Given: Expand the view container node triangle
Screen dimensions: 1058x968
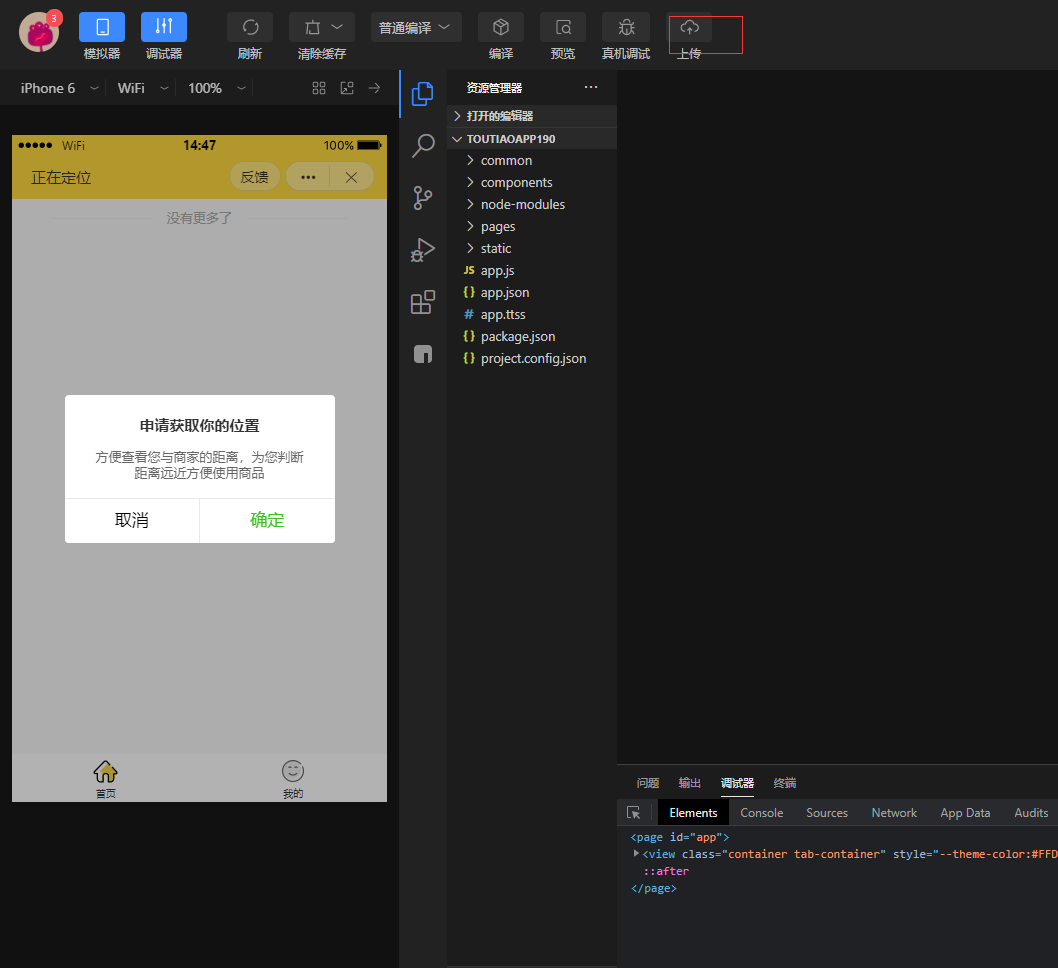Looking at the screenshot, I should point(636,854).
